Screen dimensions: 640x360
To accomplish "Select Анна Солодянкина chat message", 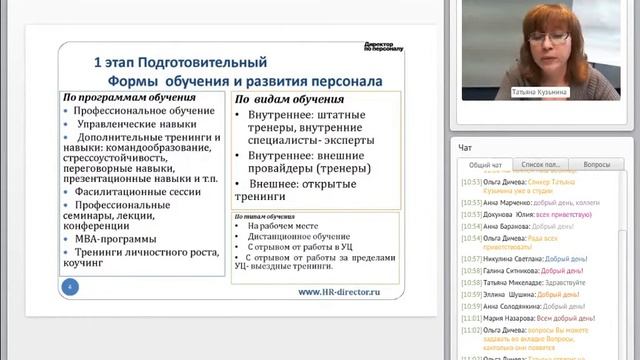I will click(x=523, y=306).
